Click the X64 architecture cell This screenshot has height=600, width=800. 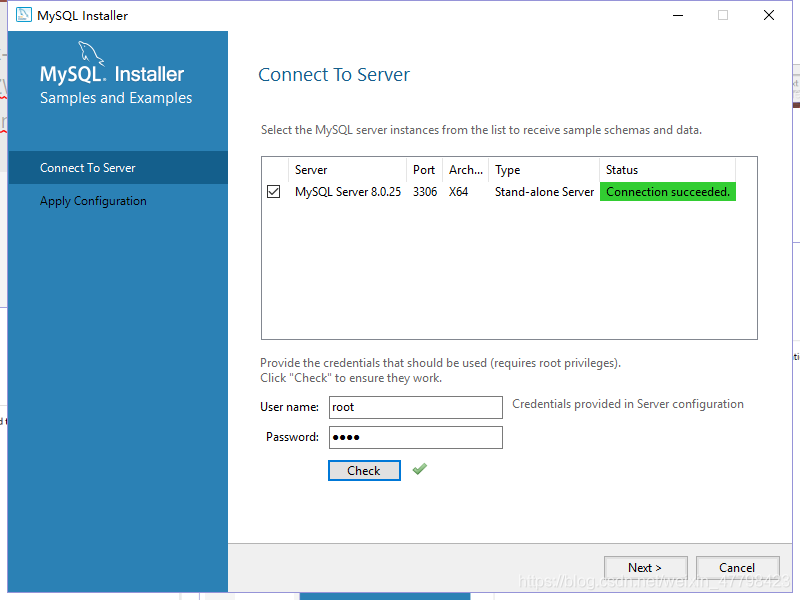[x=458, y=192]
